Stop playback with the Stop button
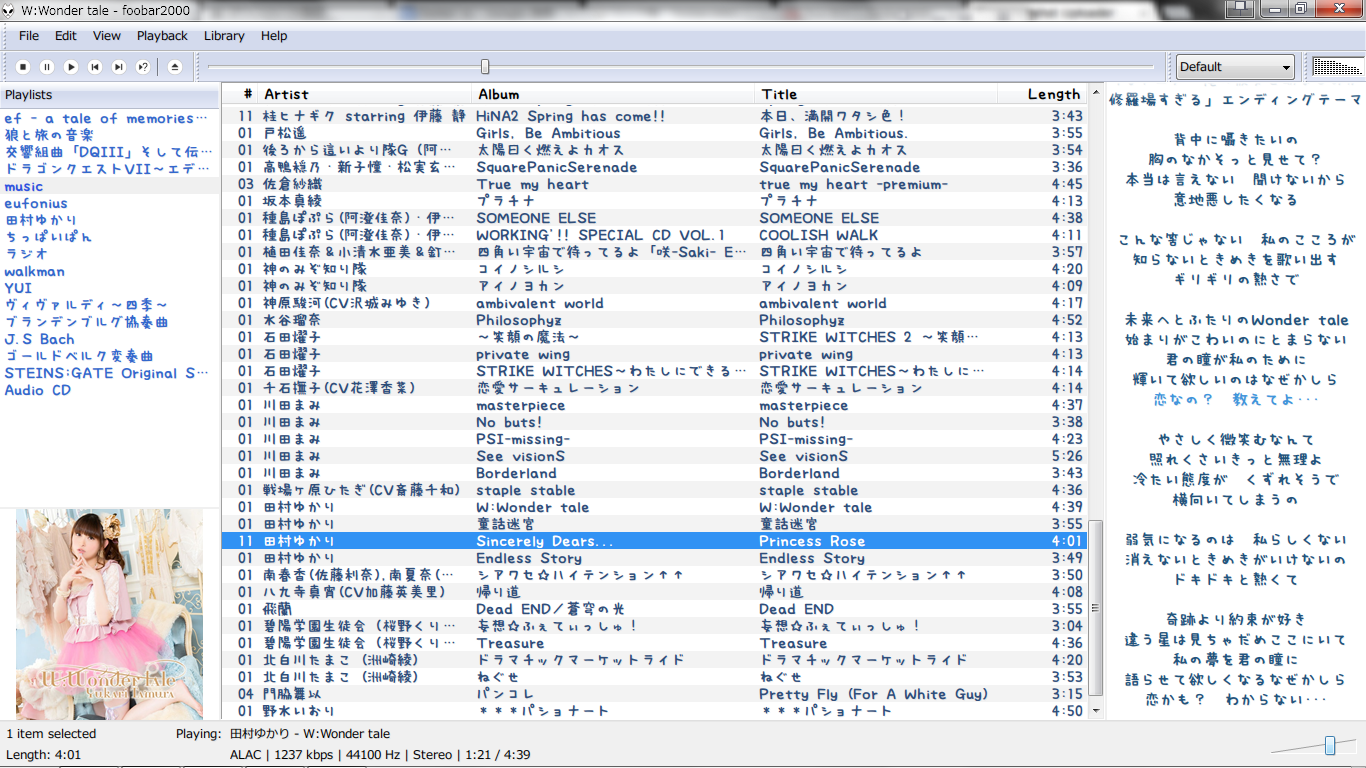The image size is (1366, 768). coord(23,67)
